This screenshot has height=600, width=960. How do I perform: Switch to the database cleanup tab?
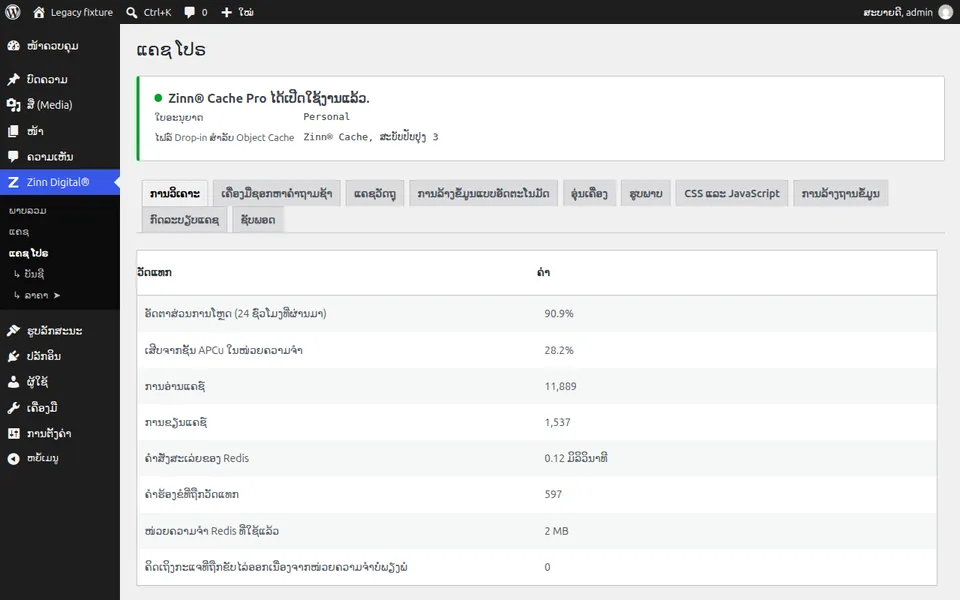pyautogui.click(x=841, y=193)
